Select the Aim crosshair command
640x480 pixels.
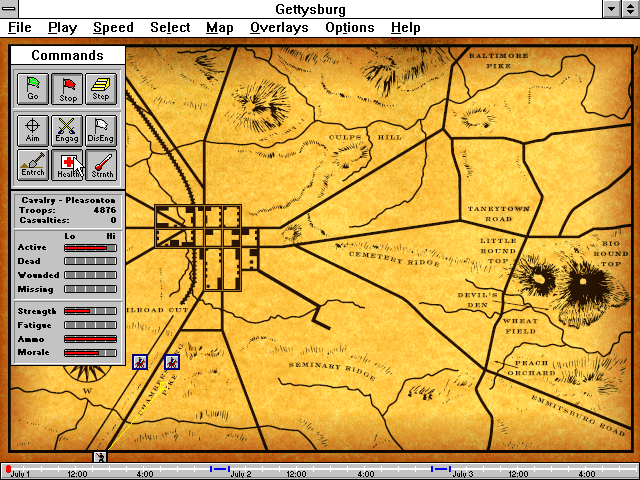click(x=33, y=130)
